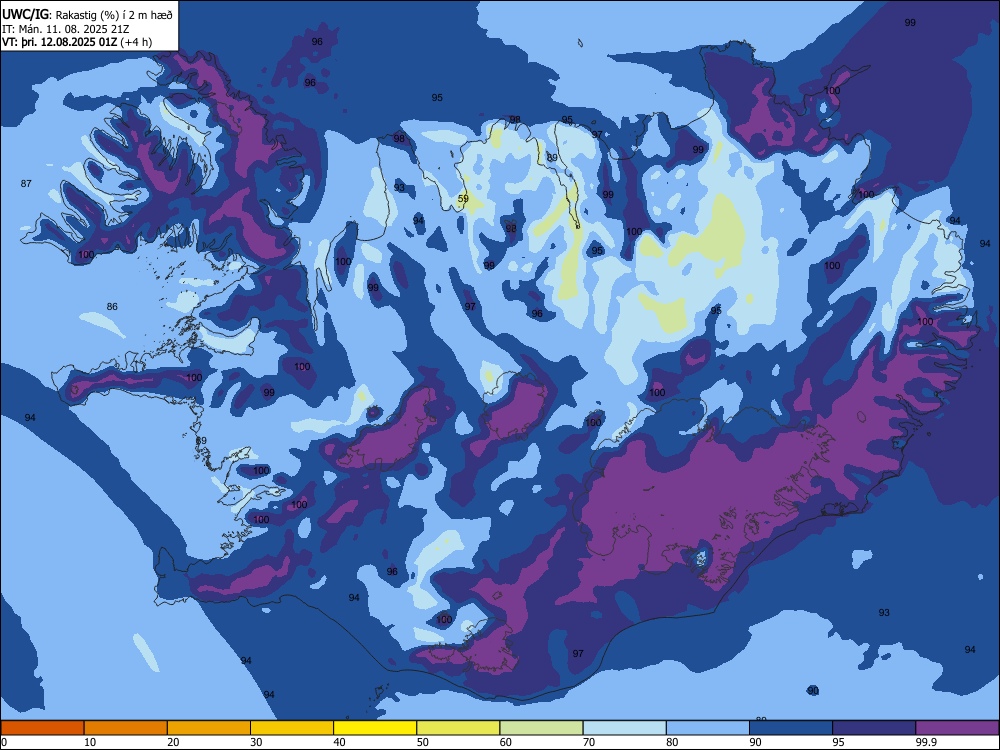This screenshot has width=1000, height=750.
Task: Click the '99.9' legend scale label
Action: (x=925, y=742)
